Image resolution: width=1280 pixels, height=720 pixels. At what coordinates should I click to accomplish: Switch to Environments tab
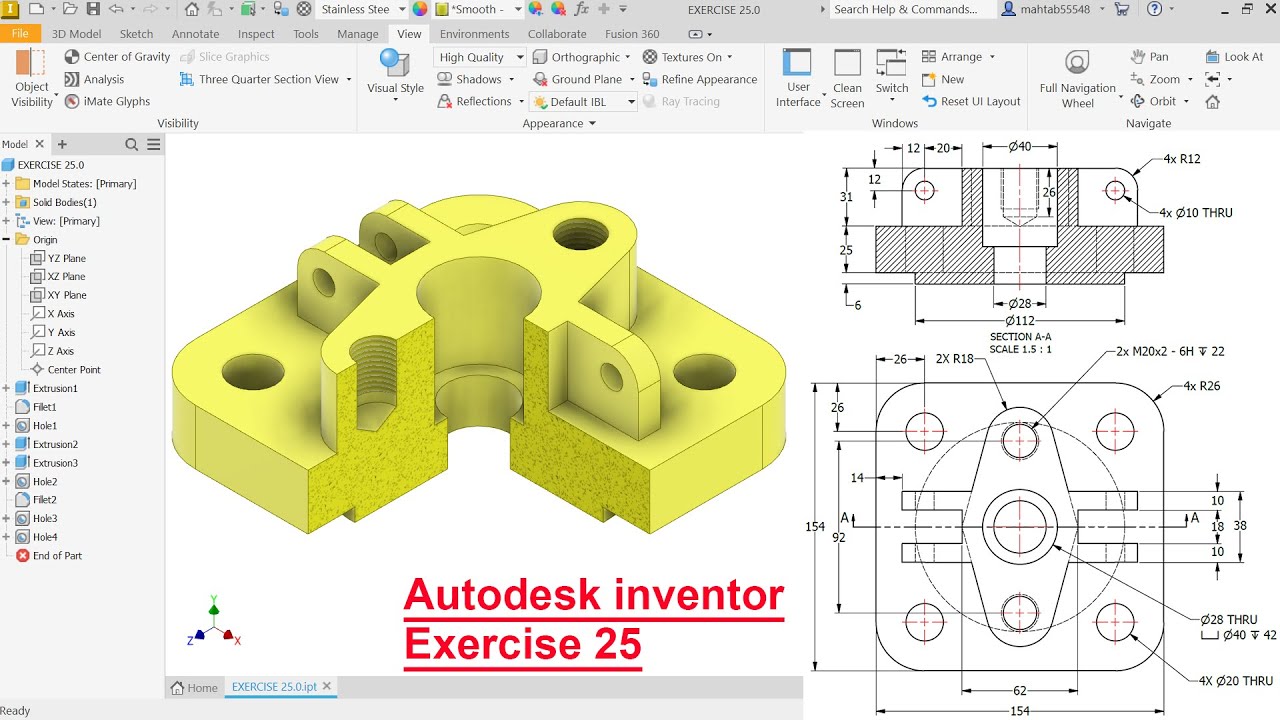point(474,34)
